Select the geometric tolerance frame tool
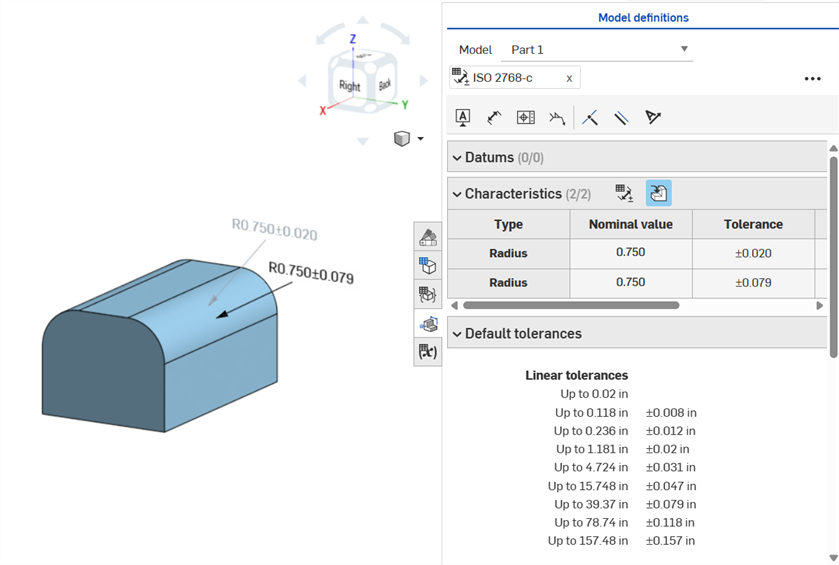Image resolution: width=839 pixels, height=565 pixels. click(525, 118)
